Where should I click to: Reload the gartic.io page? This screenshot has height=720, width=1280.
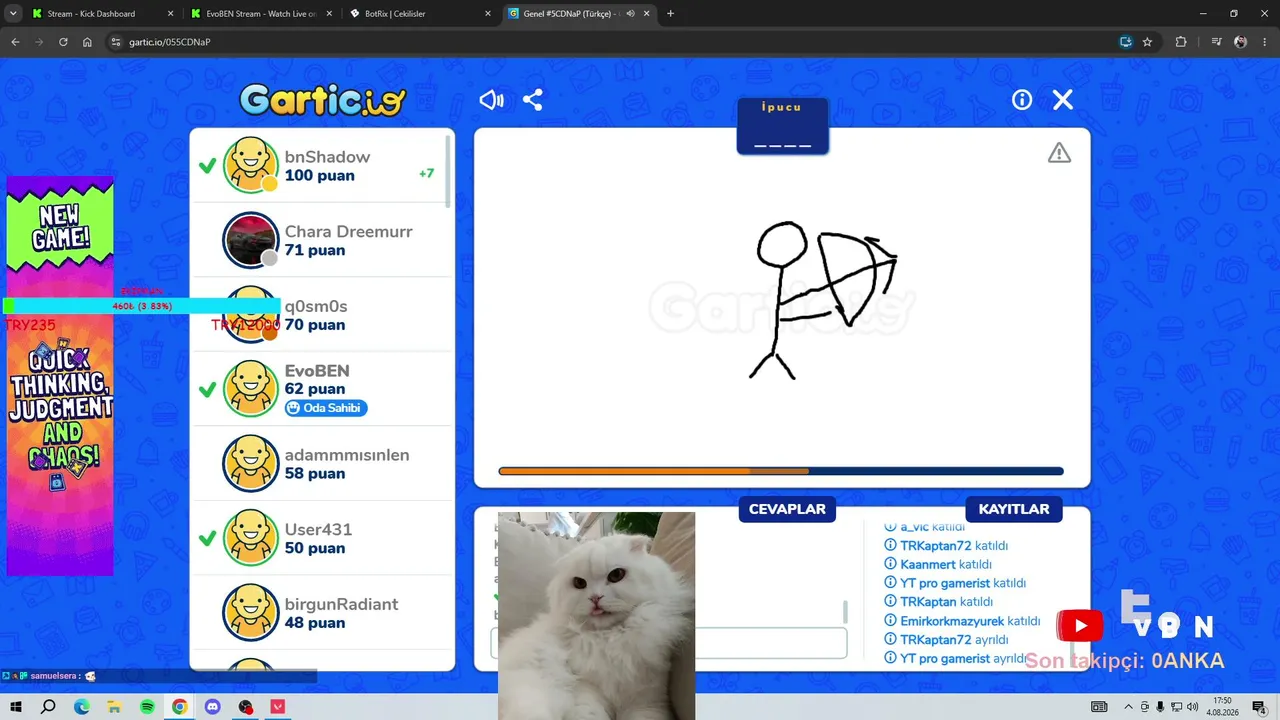coord(63,42)
